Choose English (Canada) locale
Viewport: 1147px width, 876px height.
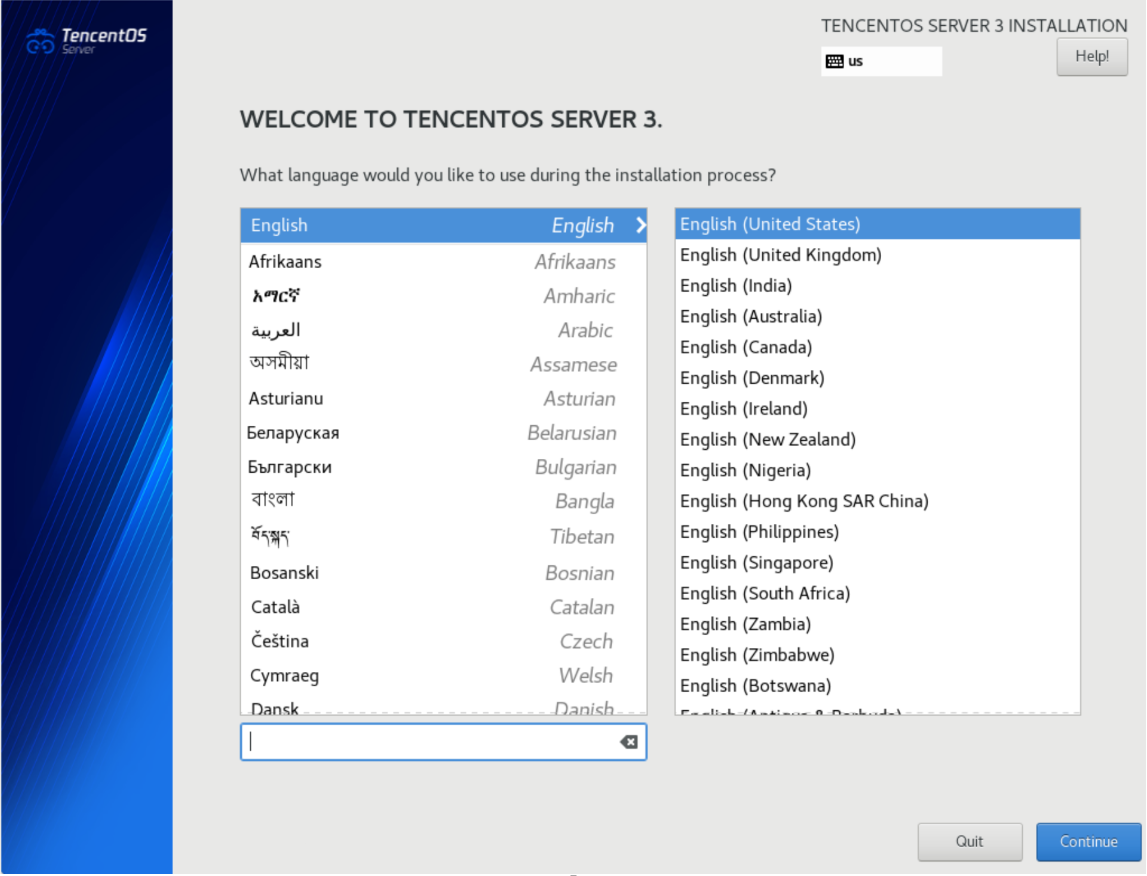point(877,347)
